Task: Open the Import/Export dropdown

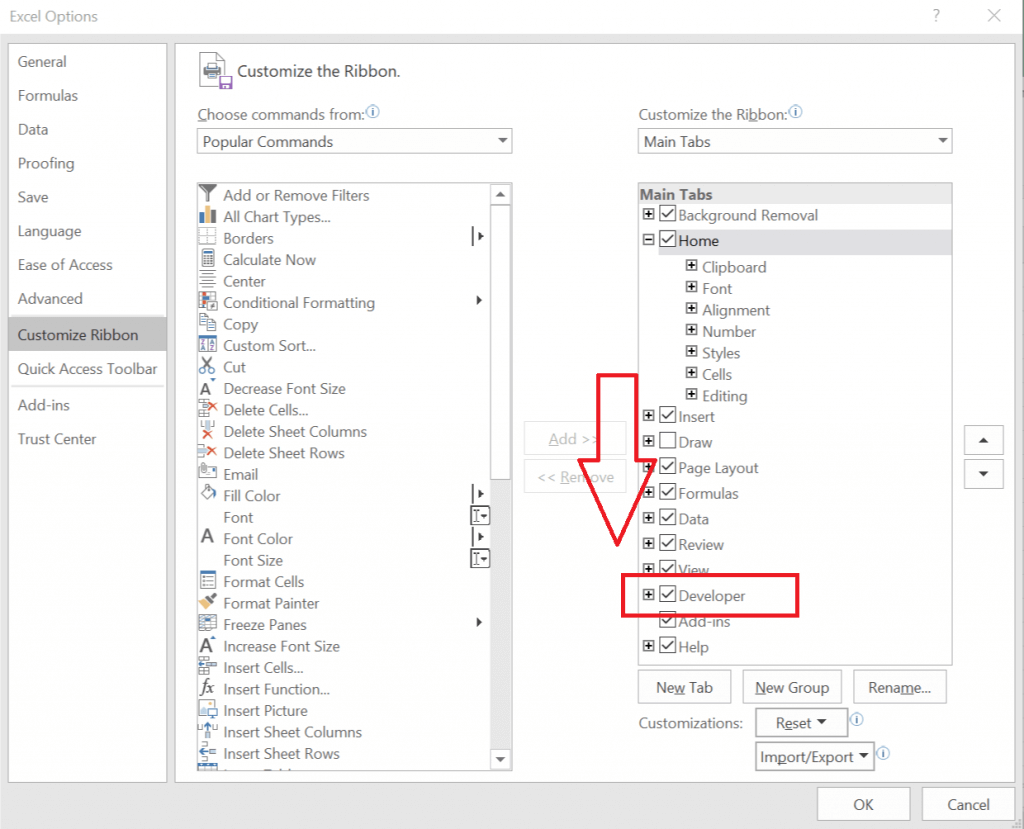Action: point(814,756)
